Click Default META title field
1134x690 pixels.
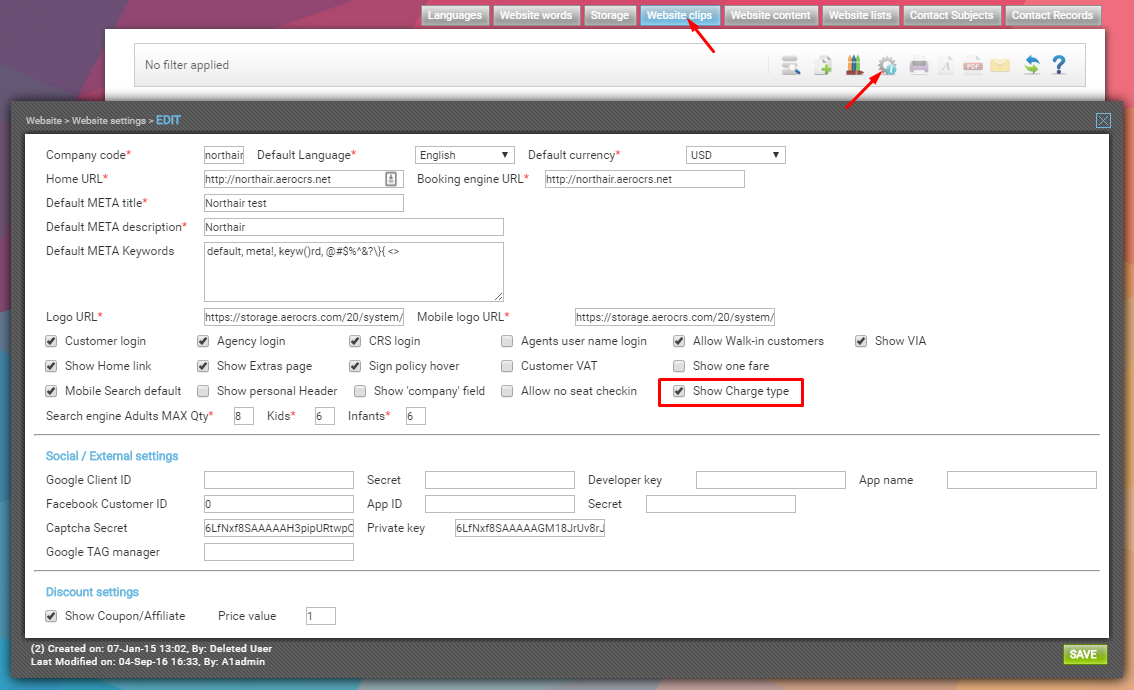point(304,203)
